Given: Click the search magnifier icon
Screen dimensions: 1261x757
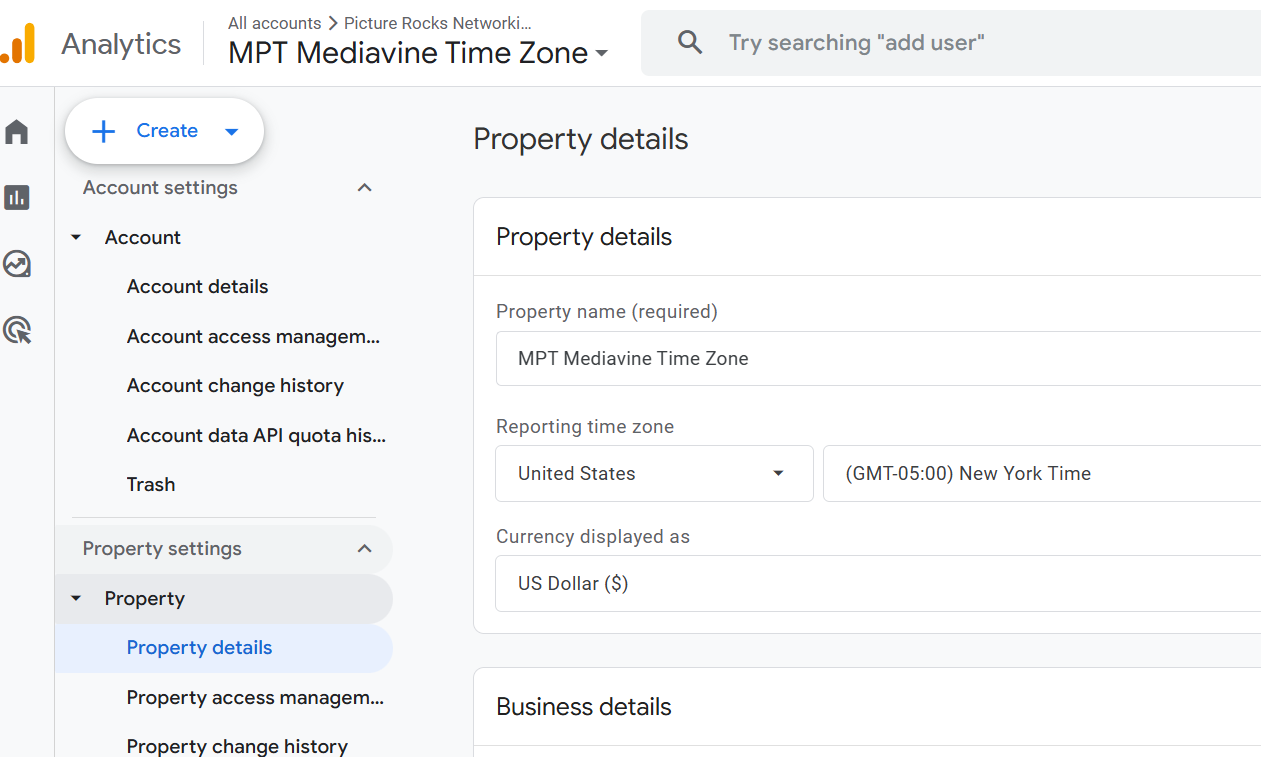Looking at the screenshot, I should (690, 43).
